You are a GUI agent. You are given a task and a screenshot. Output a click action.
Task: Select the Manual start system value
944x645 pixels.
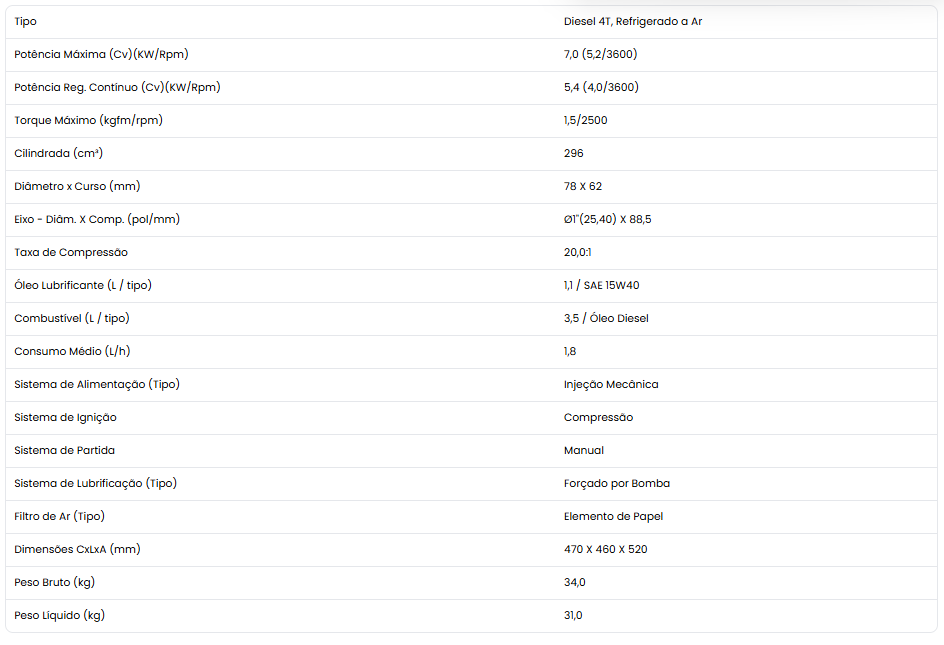click(583, 450)
